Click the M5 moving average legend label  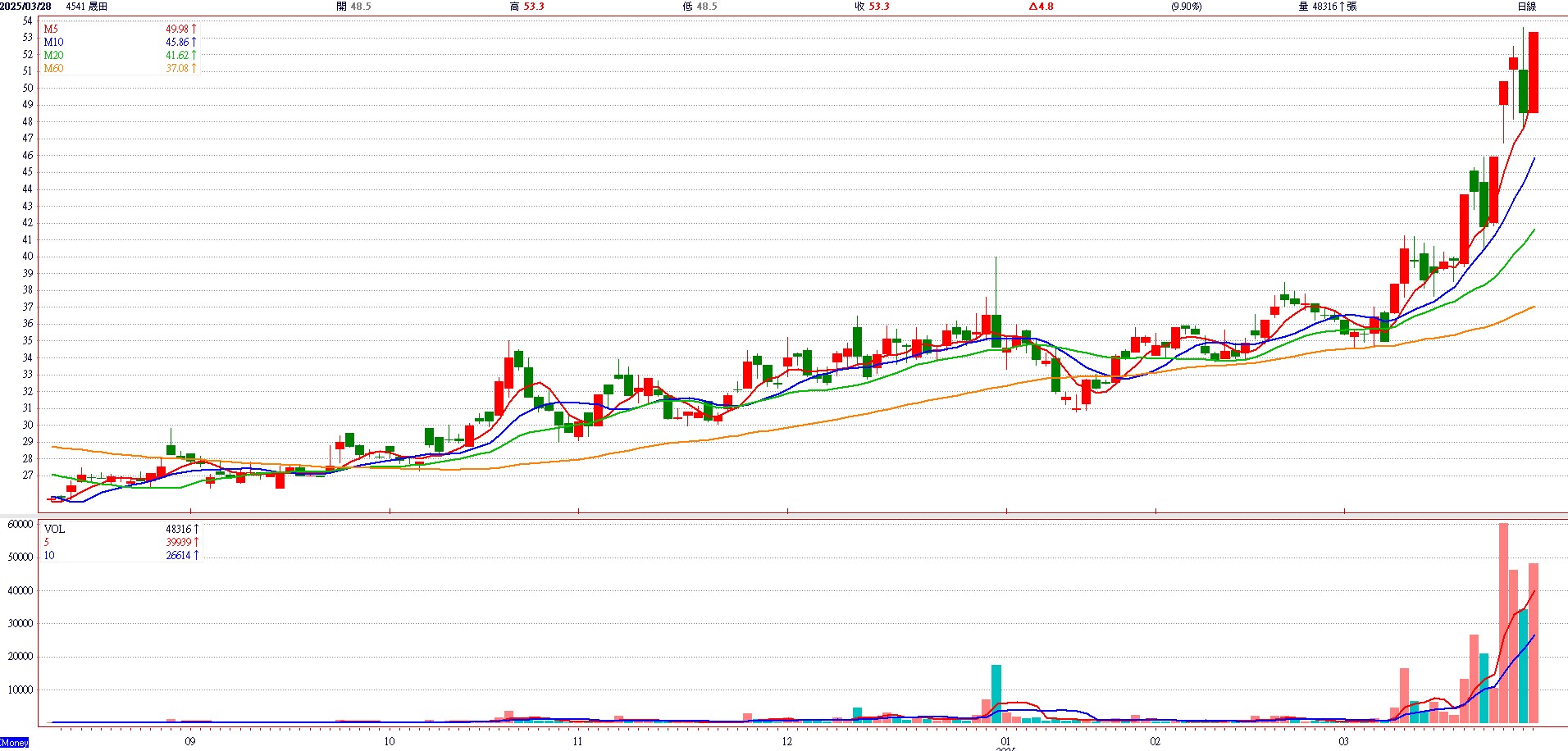(51, 29)
